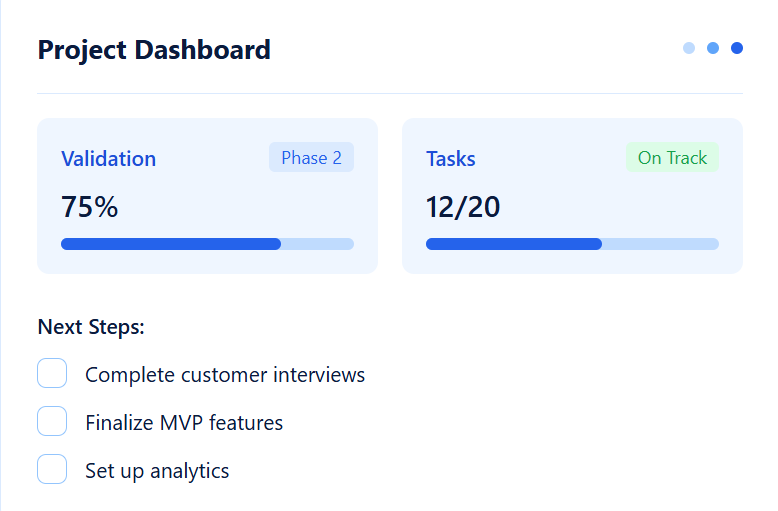Click the Next Steps label
Viewport: 778px width, 511px height.
click(x=91, y=327)
